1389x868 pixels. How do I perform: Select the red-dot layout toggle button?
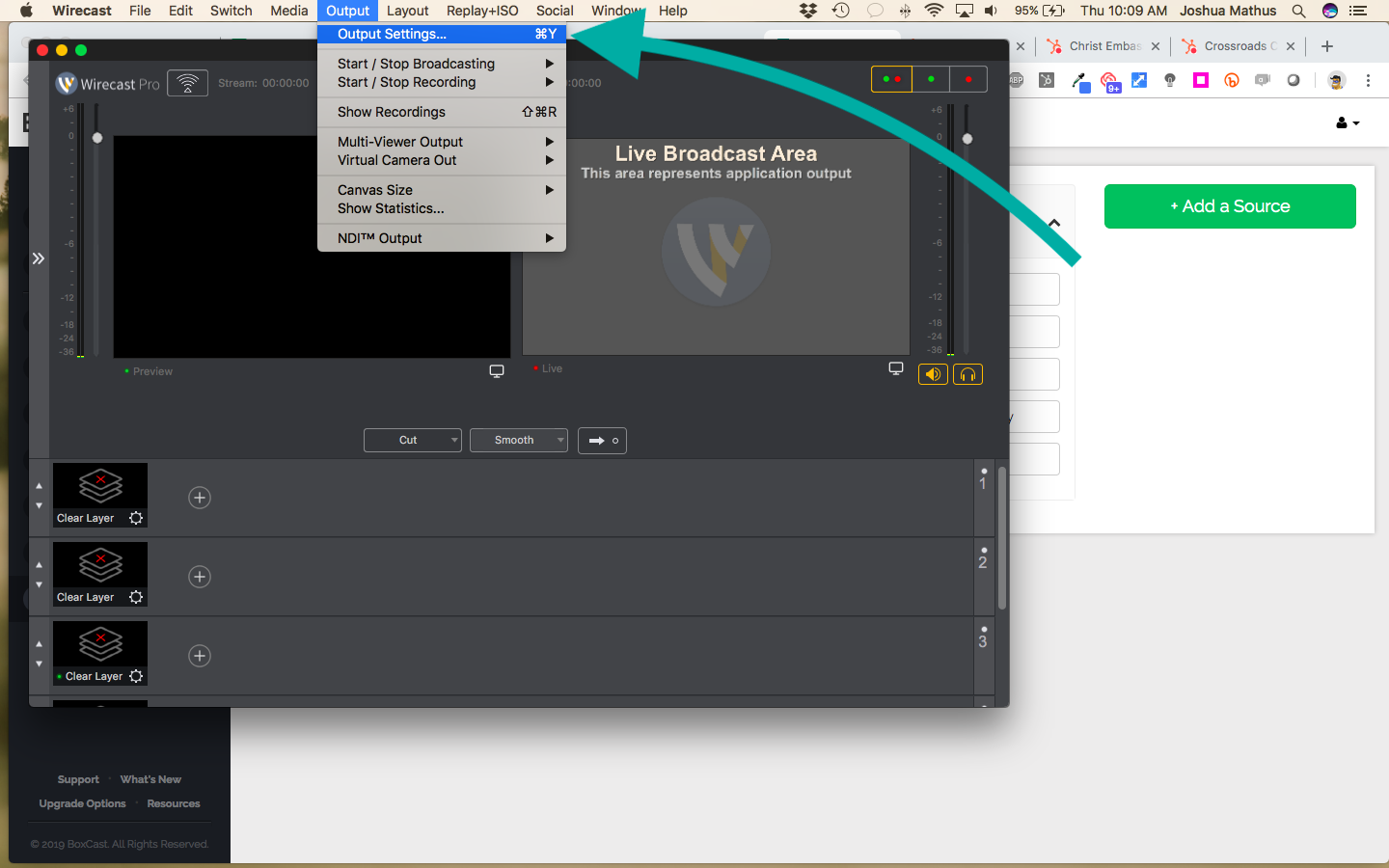click(968, 79)
